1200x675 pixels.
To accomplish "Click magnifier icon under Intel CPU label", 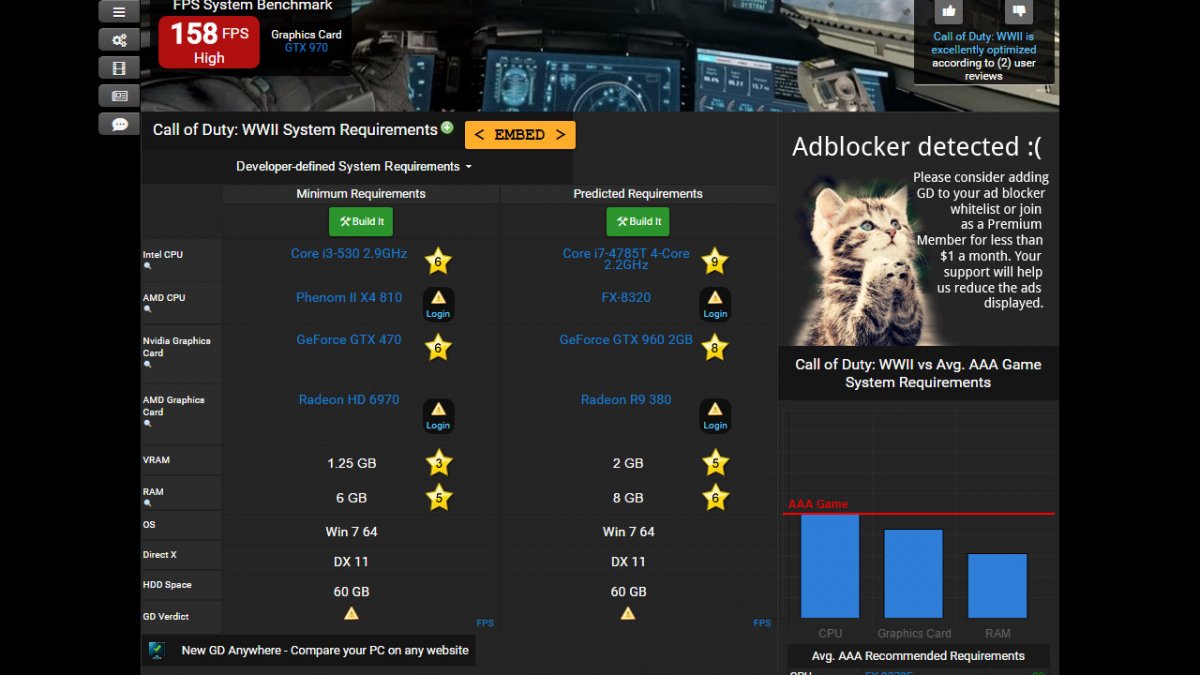I will pyautogui.click(x=147, y=267).
